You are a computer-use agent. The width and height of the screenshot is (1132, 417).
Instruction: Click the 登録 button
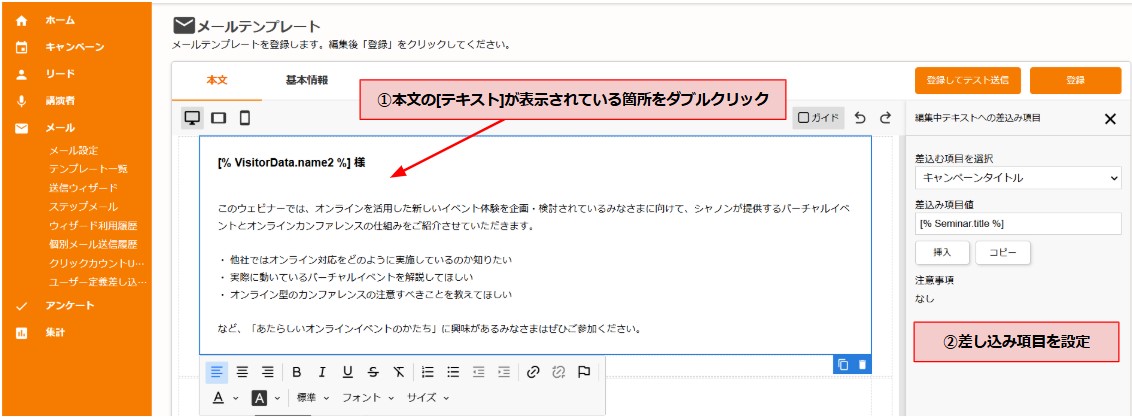tap(1076, 81)
